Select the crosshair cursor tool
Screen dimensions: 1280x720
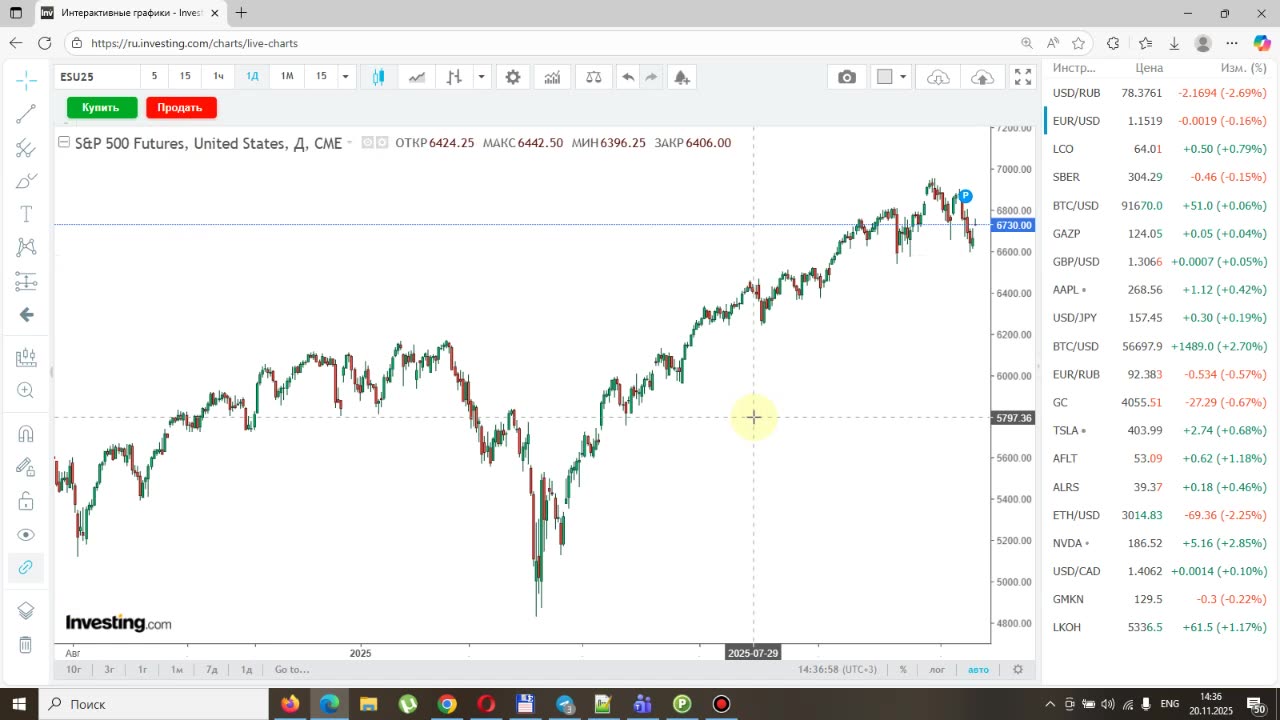pos(26,79)
